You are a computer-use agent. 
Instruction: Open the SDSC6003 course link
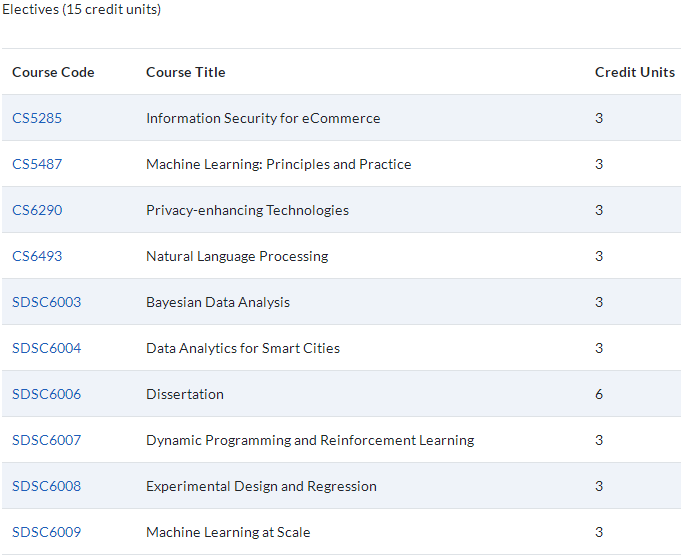[46, 302]
